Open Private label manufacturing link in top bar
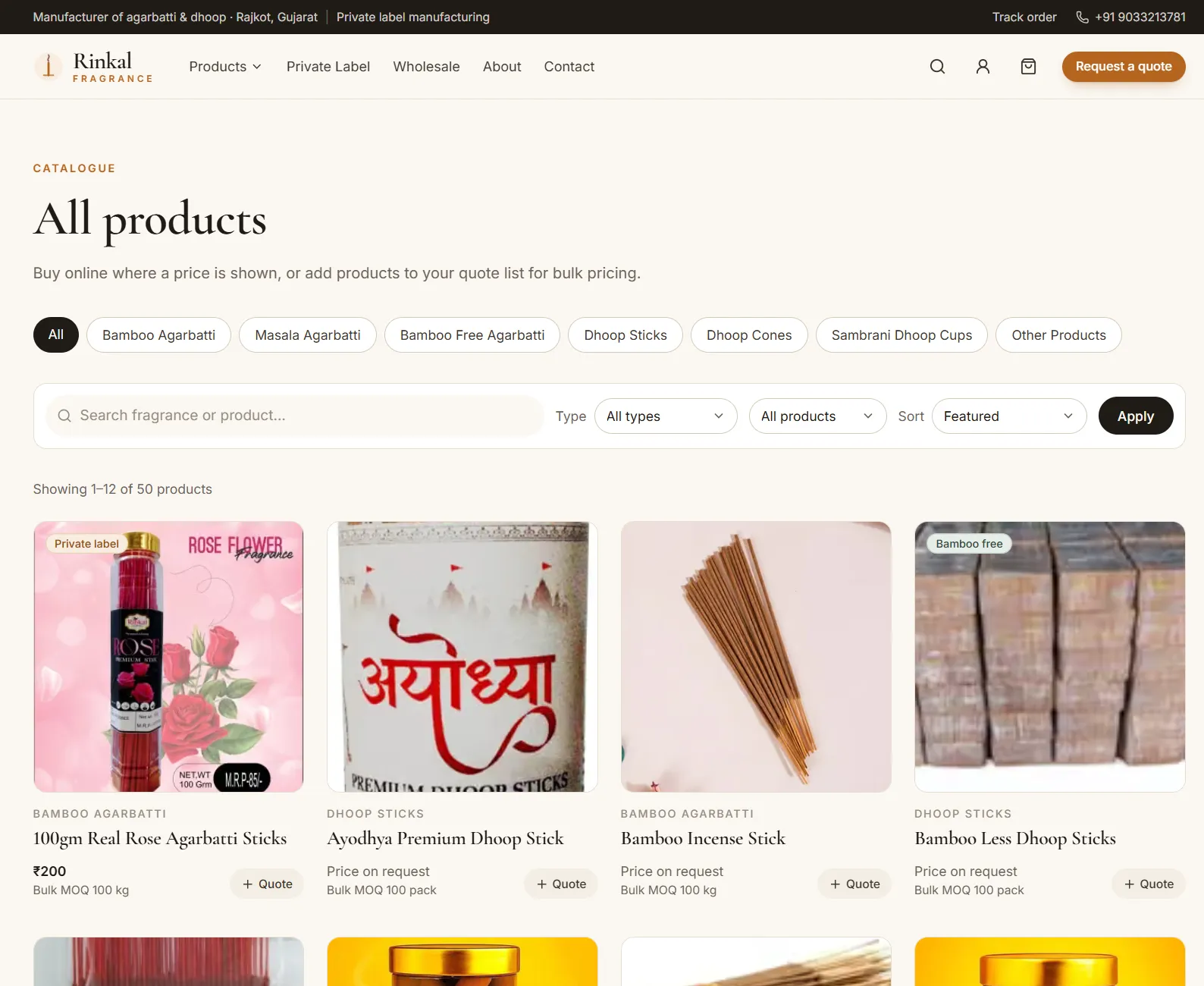Image resolution: width=1204 pixels, height=986 pixels. [413, 17]
